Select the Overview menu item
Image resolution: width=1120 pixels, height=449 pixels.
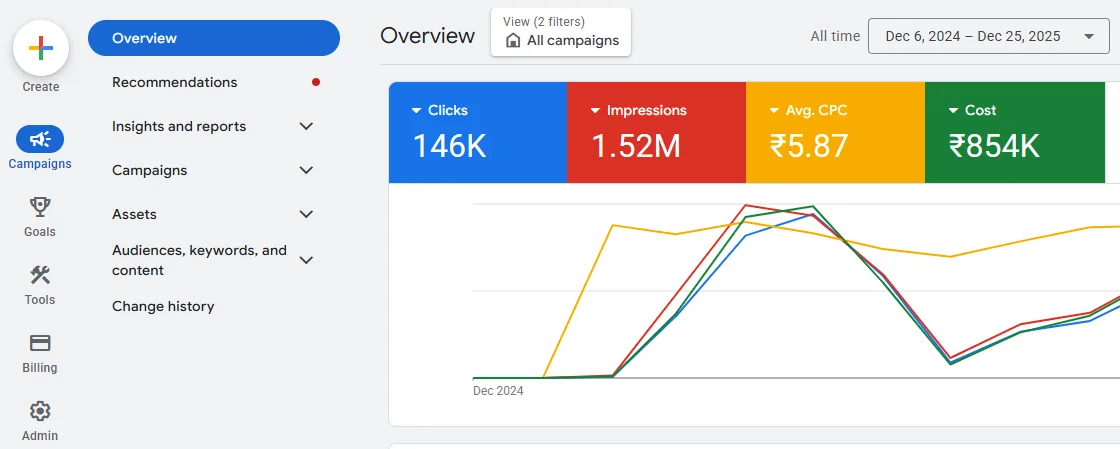214,38
